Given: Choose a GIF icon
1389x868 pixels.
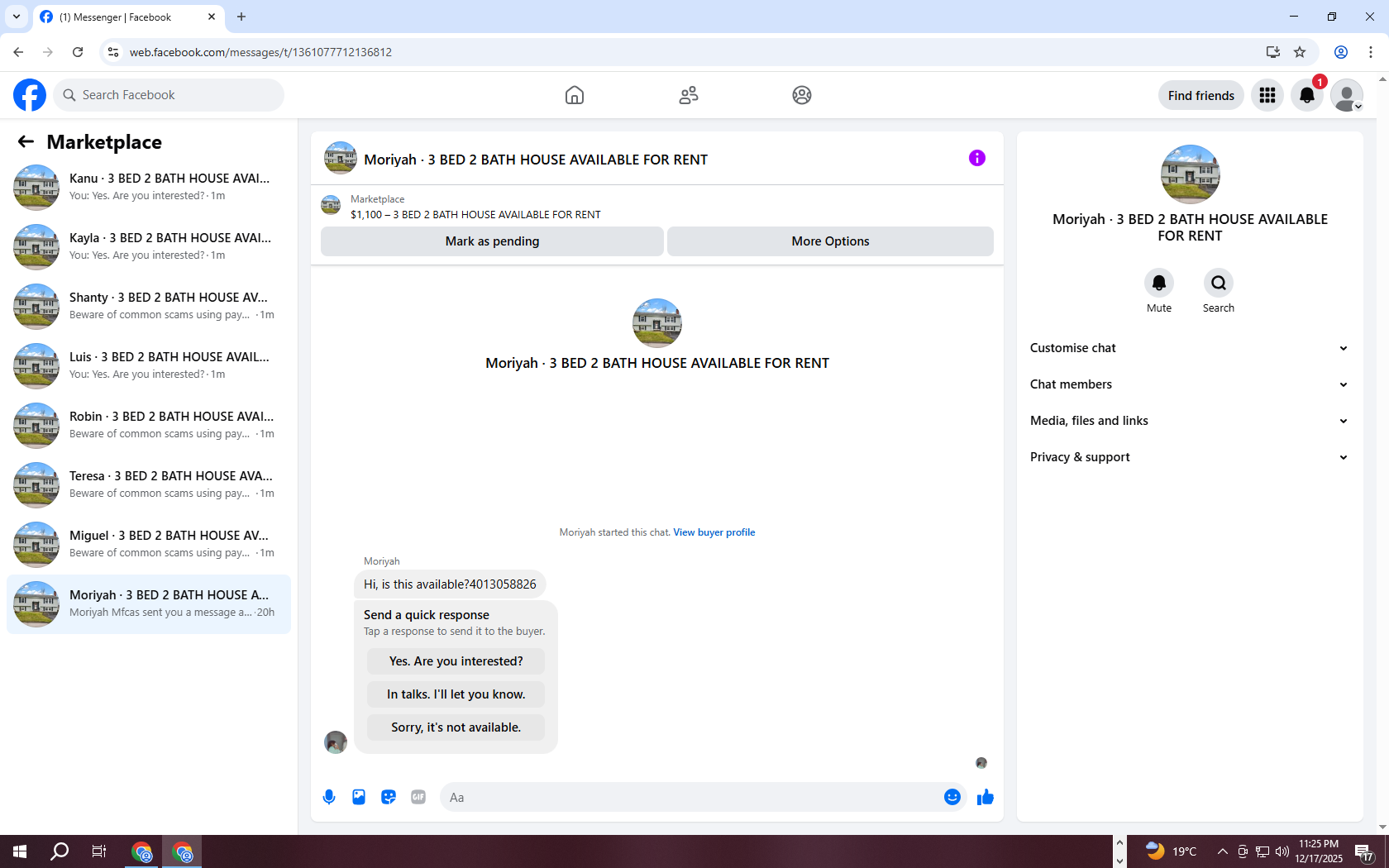Looking at the screenshot, I should click(418, 797).
